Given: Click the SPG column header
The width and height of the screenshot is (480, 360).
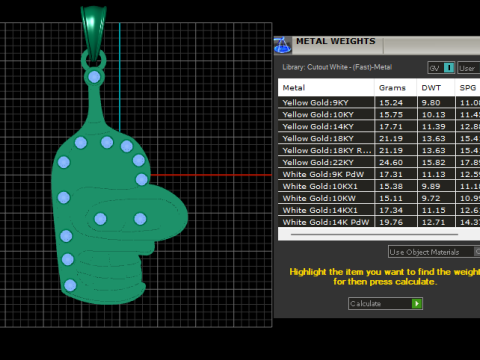Looking at the screenshot, I should [x=468, y=88].
